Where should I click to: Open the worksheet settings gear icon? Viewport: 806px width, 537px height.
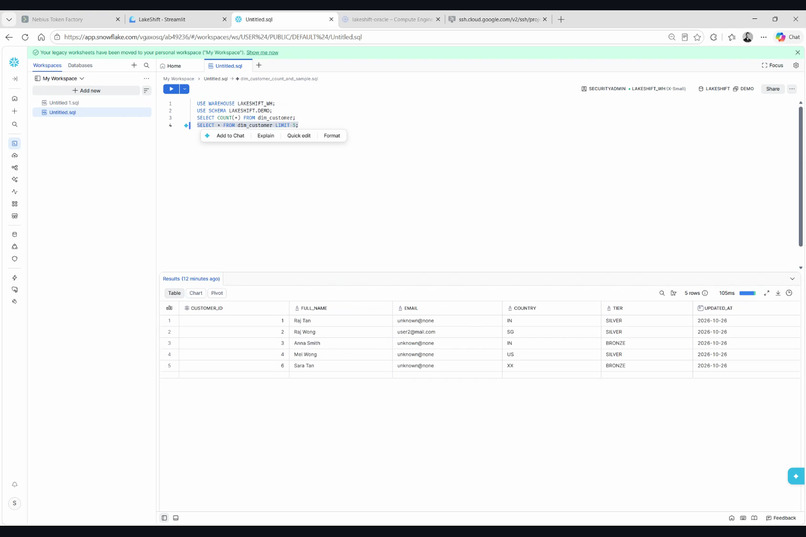pos(796,65)
